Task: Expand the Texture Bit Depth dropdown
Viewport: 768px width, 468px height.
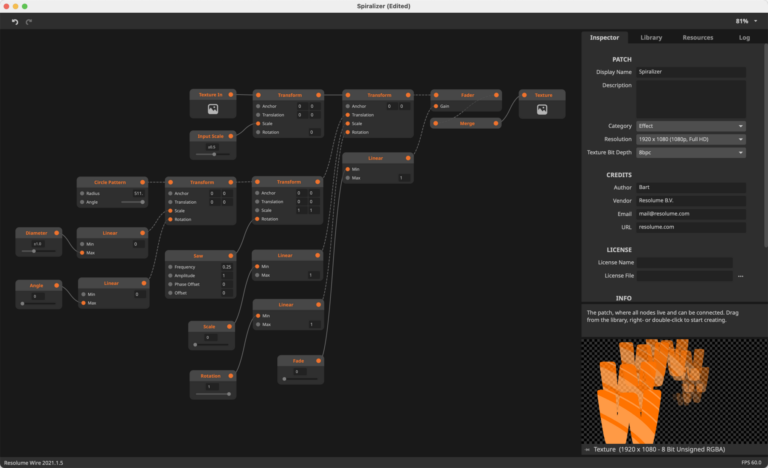Action: point(691,152)
